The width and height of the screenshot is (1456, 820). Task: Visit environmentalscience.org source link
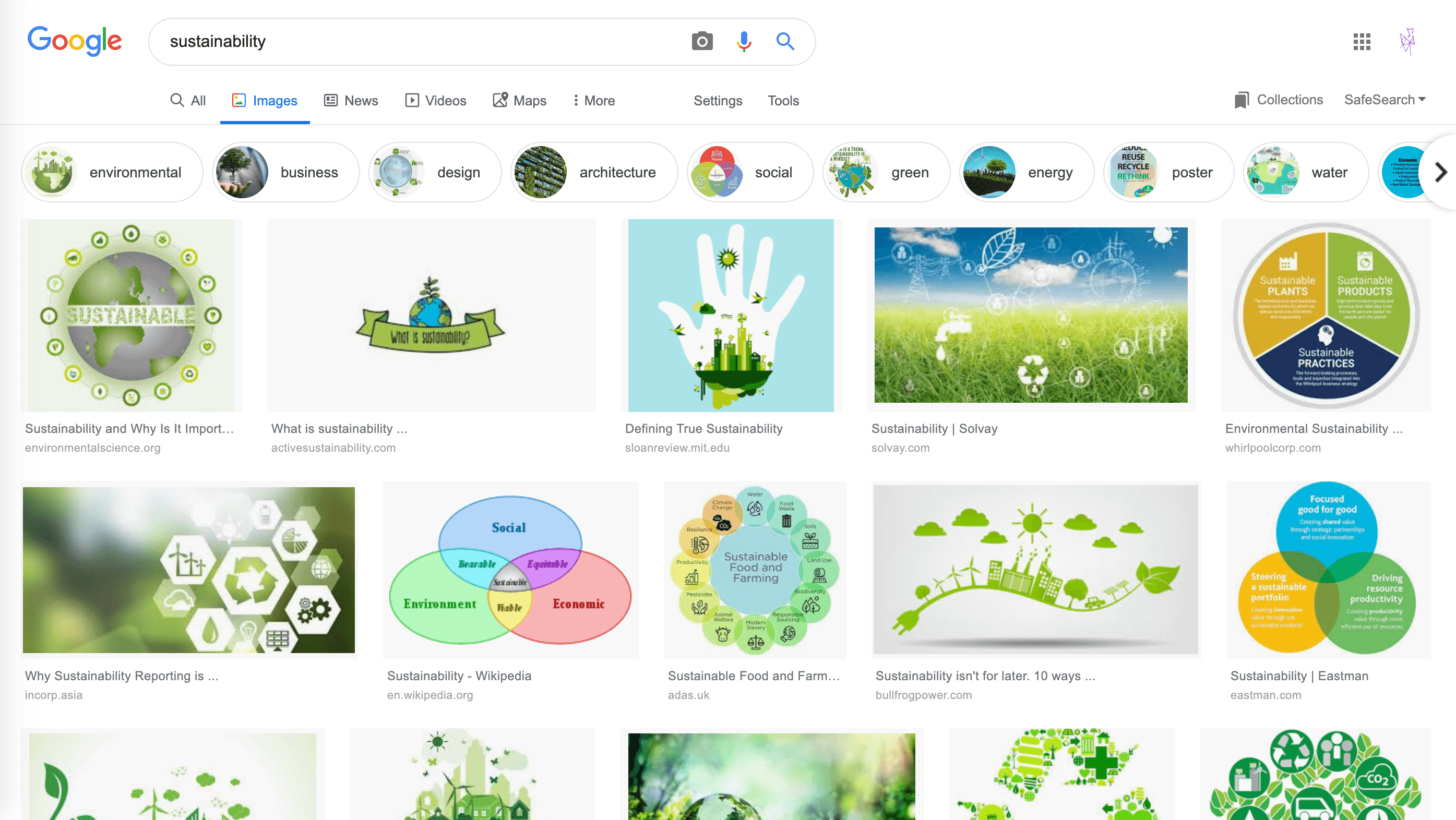(93, 448)
